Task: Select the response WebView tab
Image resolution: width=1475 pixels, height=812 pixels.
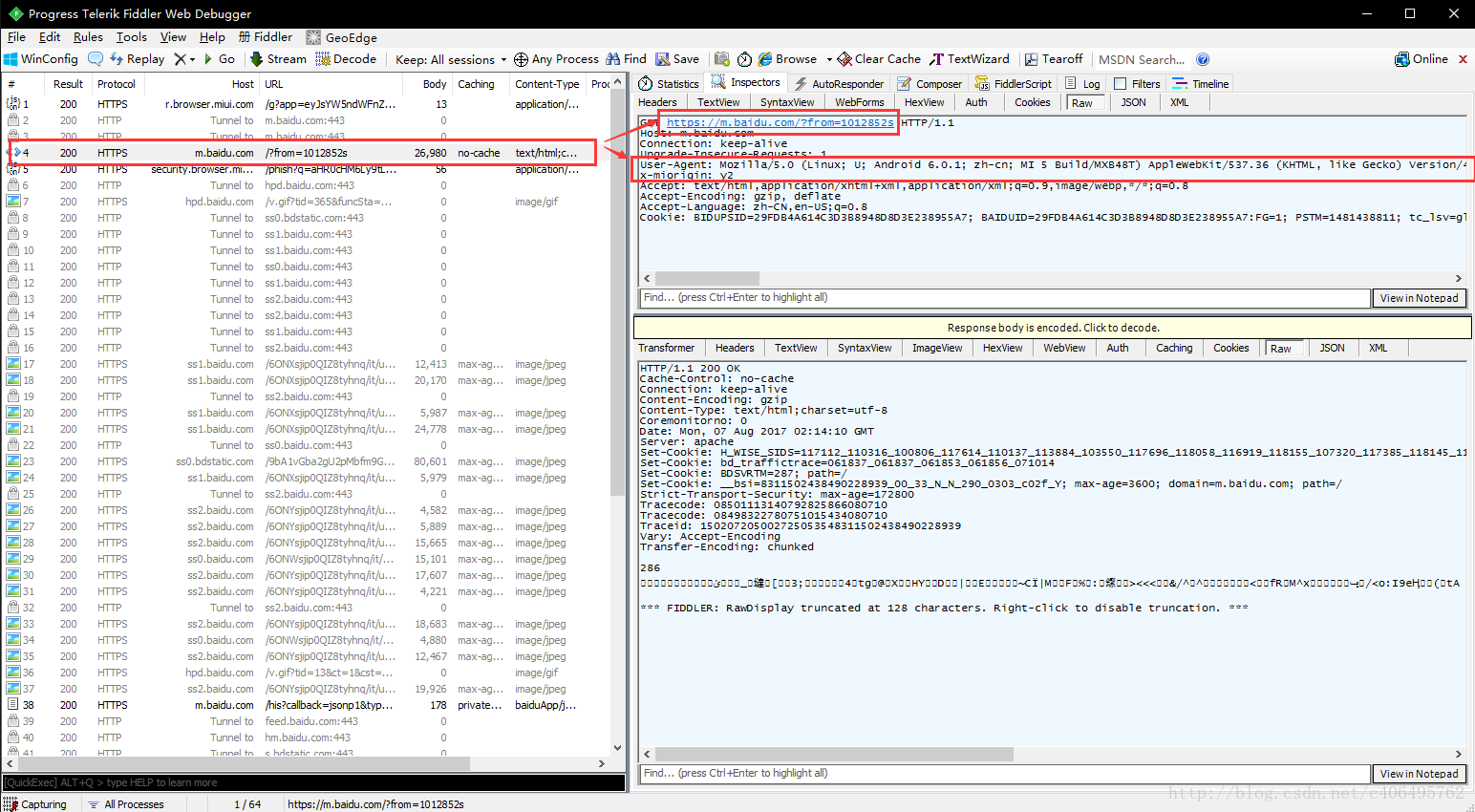Action: [x=1064, y=348]
